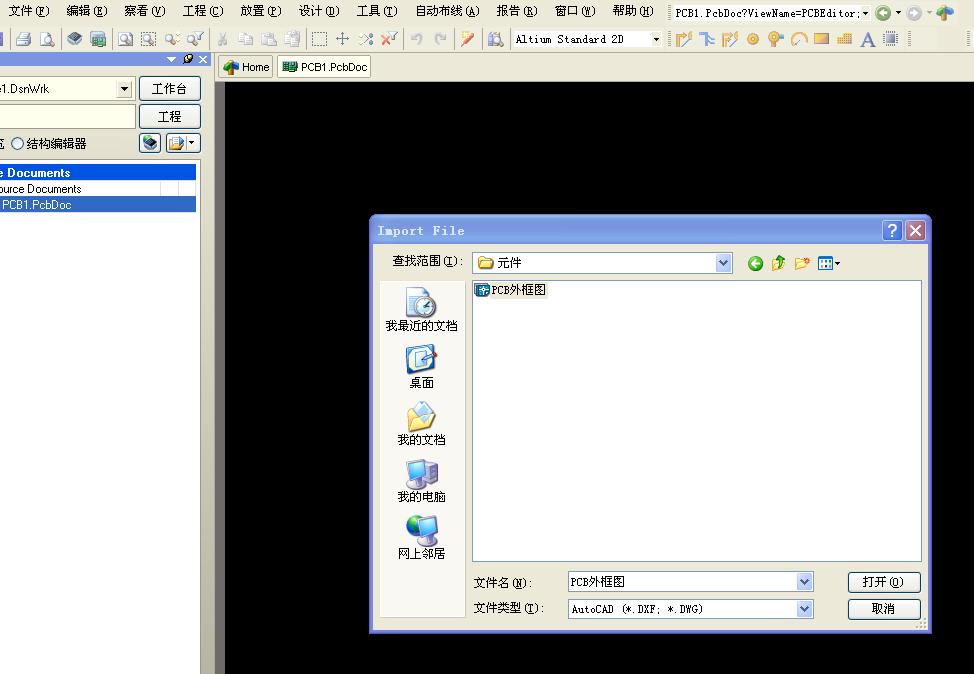Select the Place Component tool

[x=891, y=39]
